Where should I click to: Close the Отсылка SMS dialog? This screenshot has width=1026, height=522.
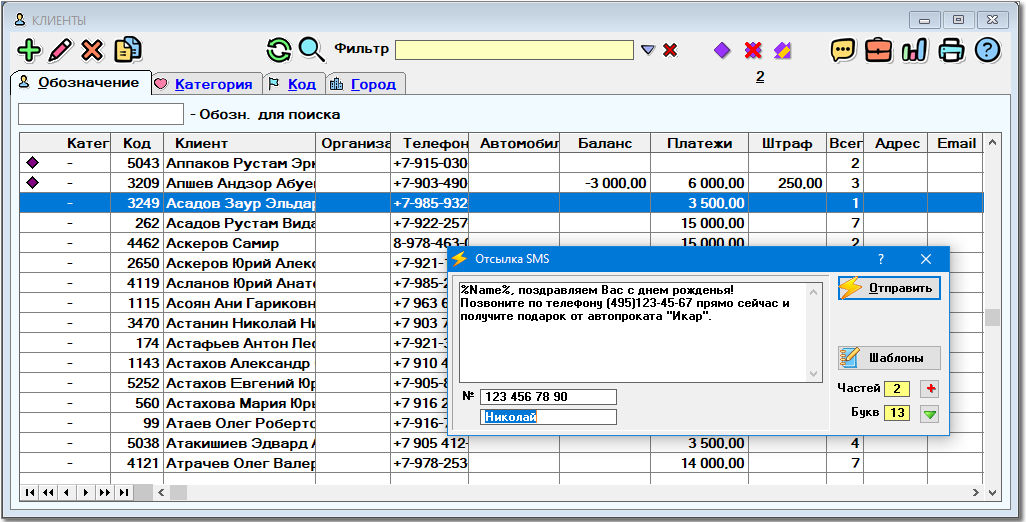click(x=925, y=259)
